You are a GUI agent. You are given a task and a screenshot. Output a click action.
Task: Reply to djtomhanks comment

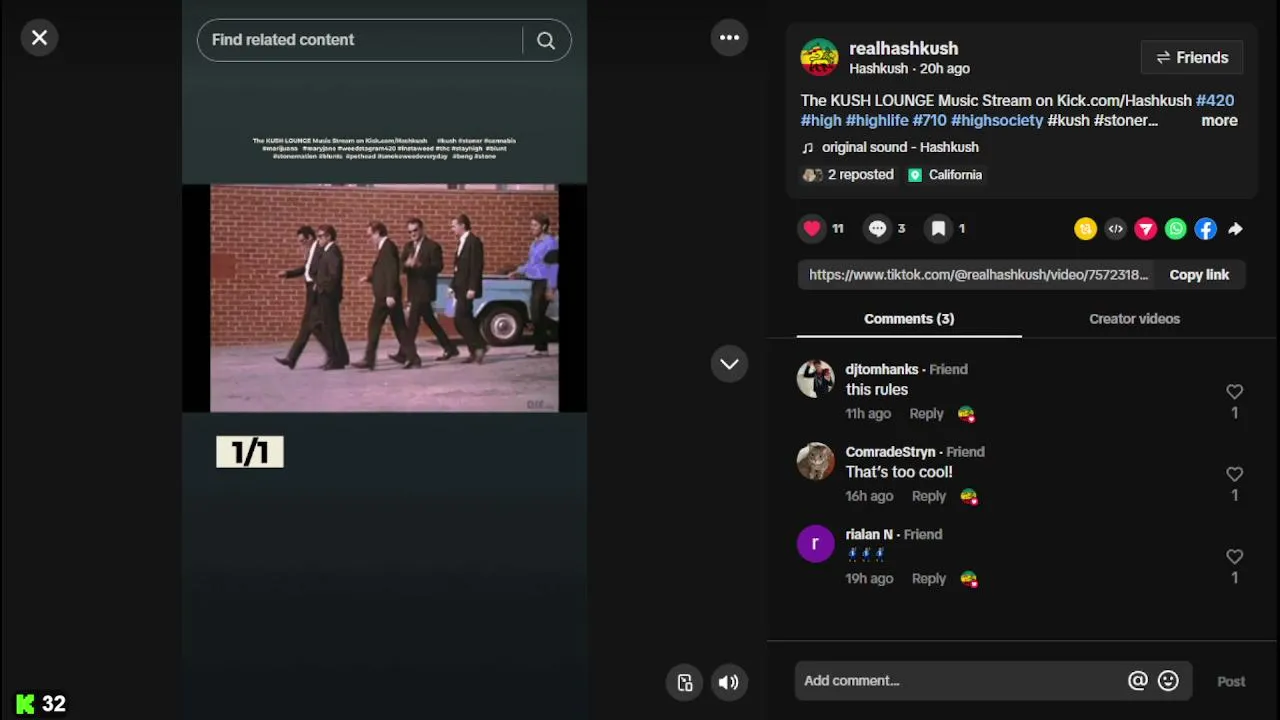click(926, 414)
